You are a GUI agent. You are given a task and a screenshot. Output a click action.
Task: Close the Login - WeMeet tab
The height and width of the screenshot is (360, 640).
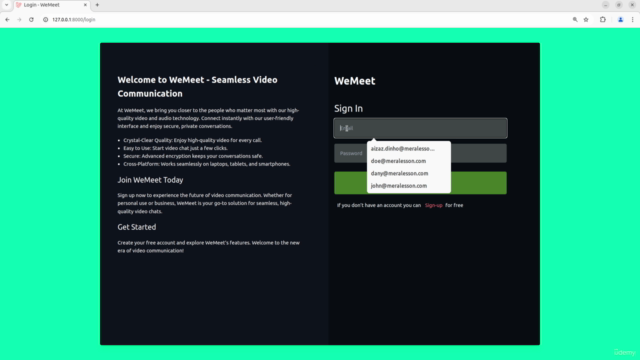point(85,5)
